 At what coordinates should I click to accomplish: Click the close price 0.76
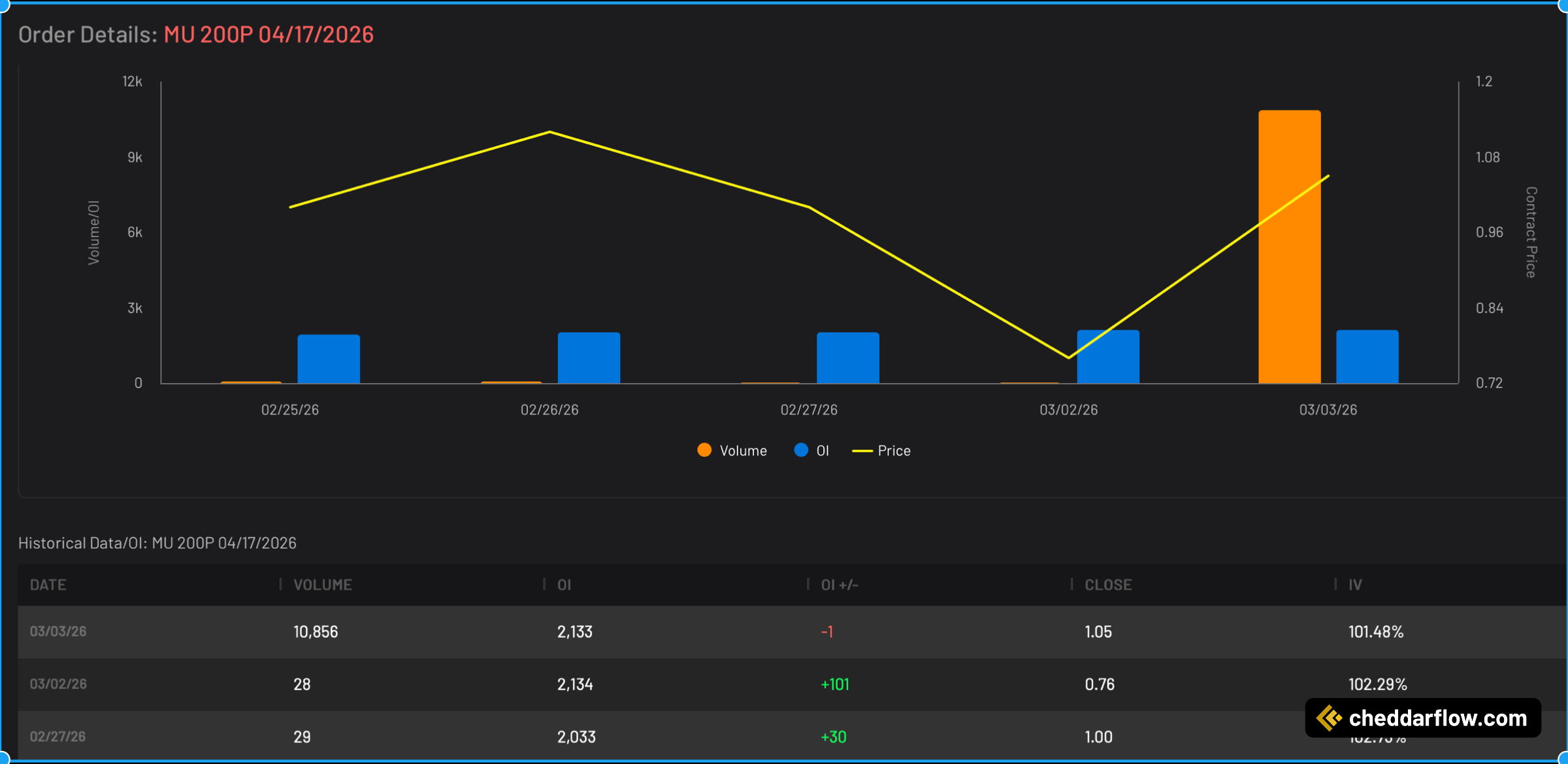[1100, 684]
